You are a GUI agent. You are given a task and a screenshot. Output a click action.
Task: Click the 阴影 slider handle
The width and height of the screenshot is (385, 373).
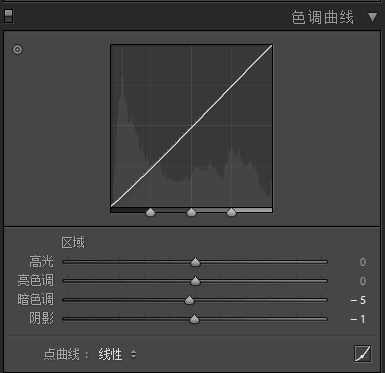click(194, 319)
